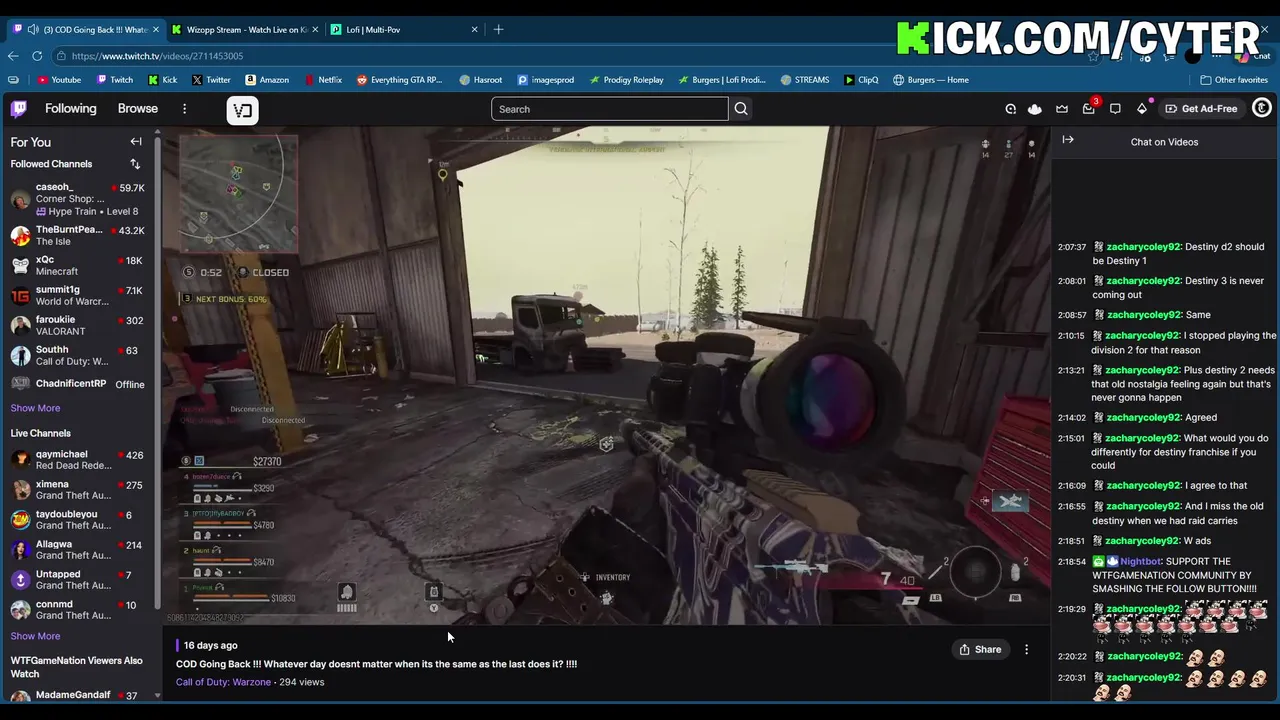Open the Twitter bookmark
The width and height of the screenshot is (1280, 720).
coord(211,80)
